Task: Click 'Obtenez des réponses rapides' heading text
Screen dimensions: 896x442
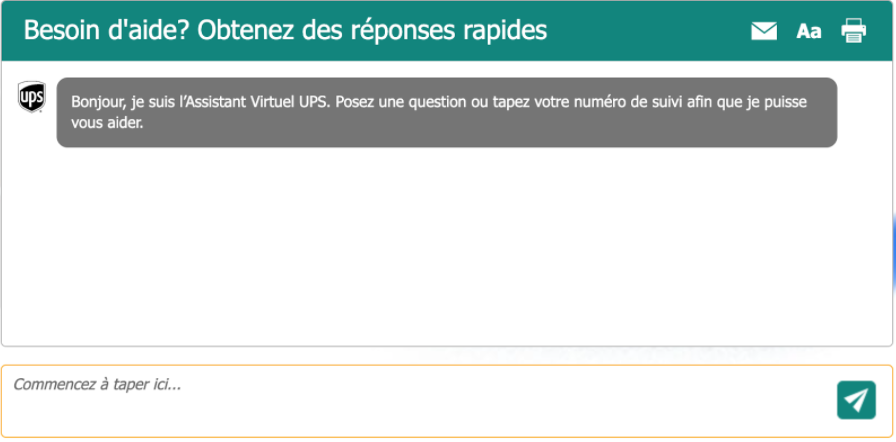Action: (x=372, y=30)
